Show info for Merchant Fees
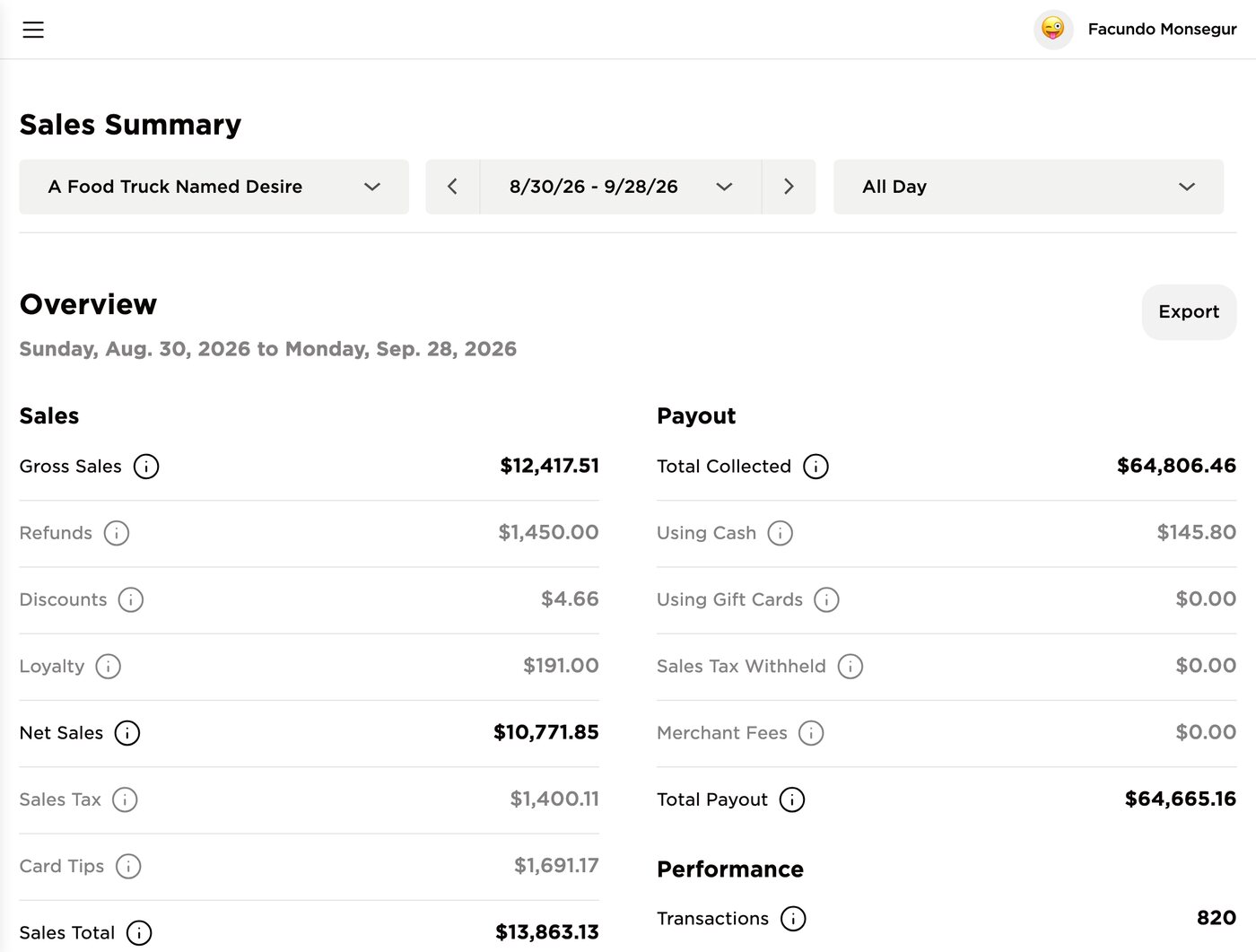 click(811, 733)
